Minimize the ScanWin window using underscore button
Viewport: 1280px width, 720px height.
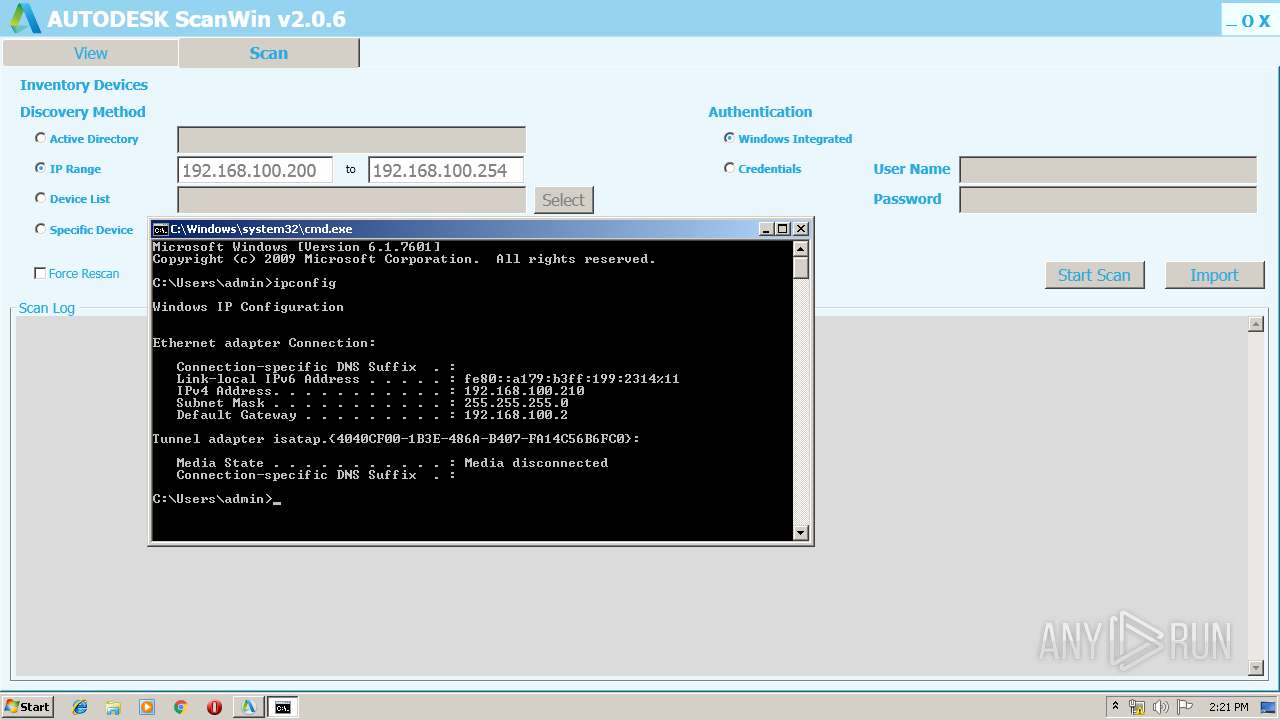pos(1232,21)
